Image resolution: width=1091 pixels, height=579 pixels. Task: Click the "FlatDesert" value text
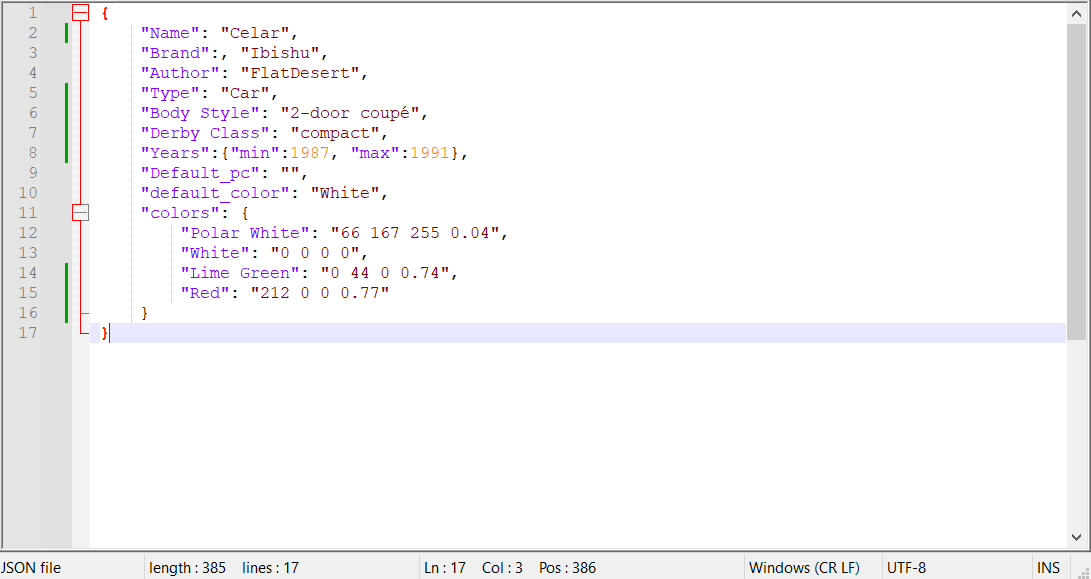click(x=300, y=73)
